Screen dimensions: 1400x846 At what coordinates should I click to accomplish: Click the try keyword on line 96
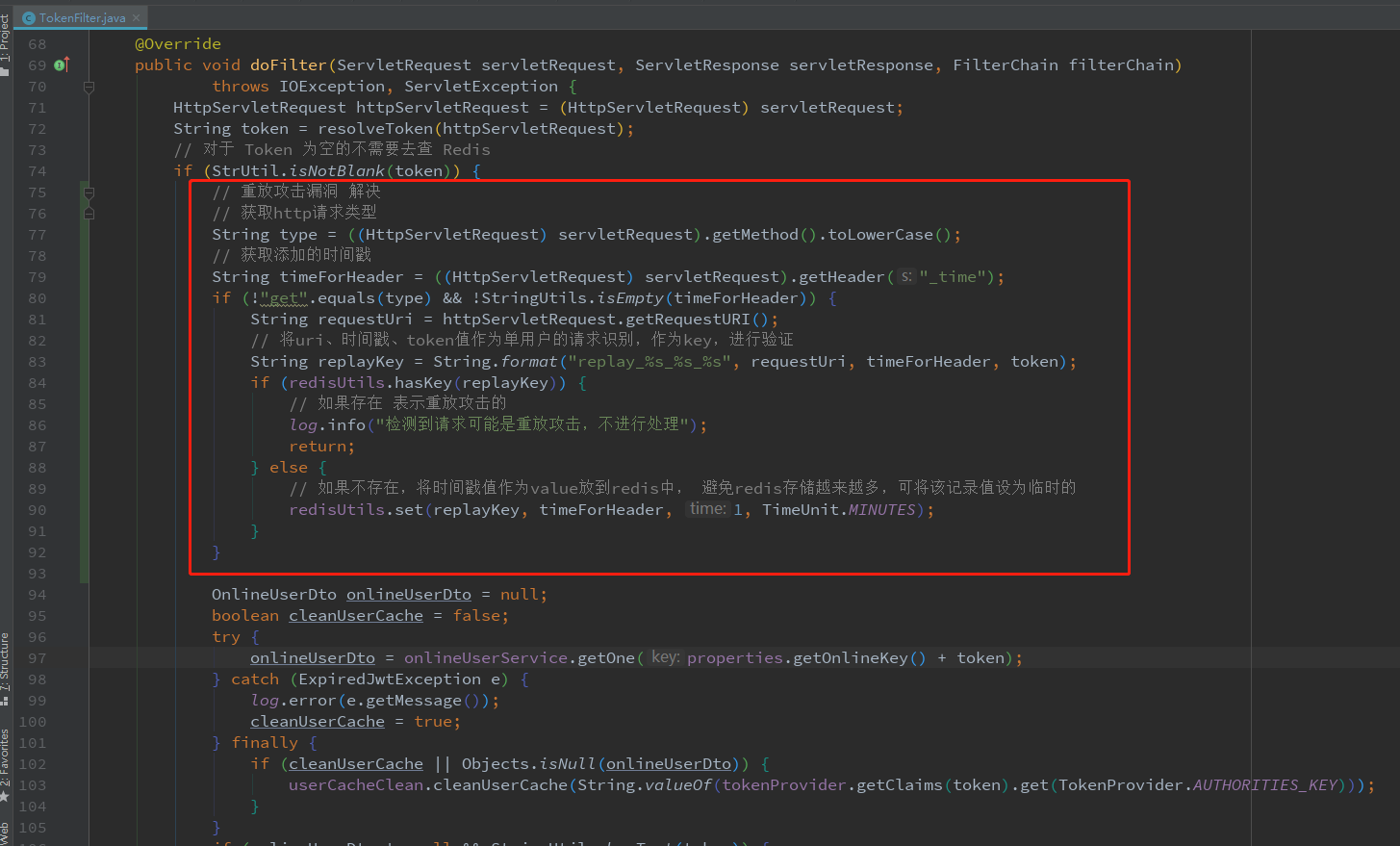pos(226,637)
